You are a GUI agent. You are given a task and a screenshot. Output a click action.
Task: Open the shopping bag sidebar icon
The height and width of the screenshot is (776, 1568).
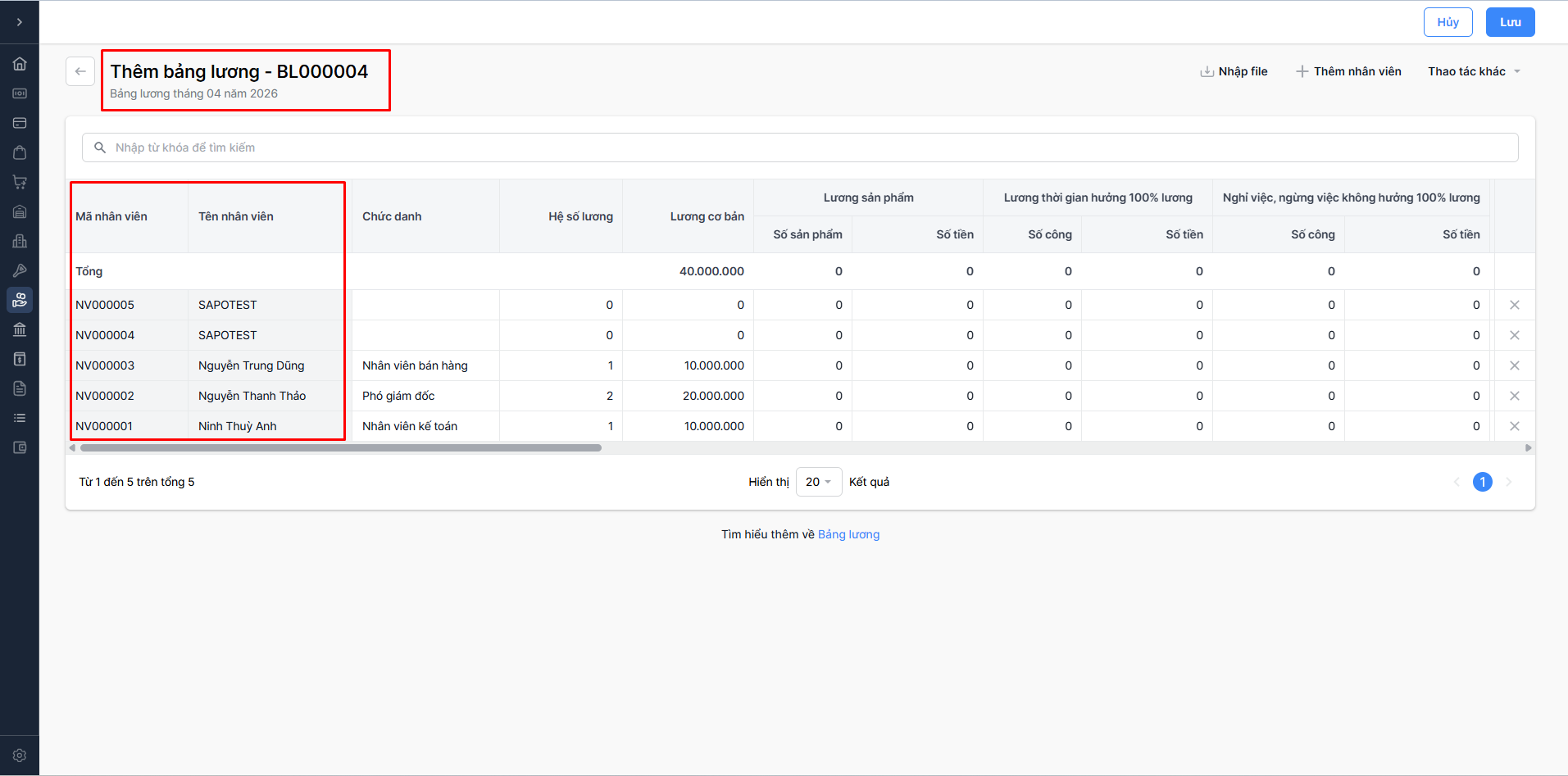pyautogui.click(x=20, y=152)
